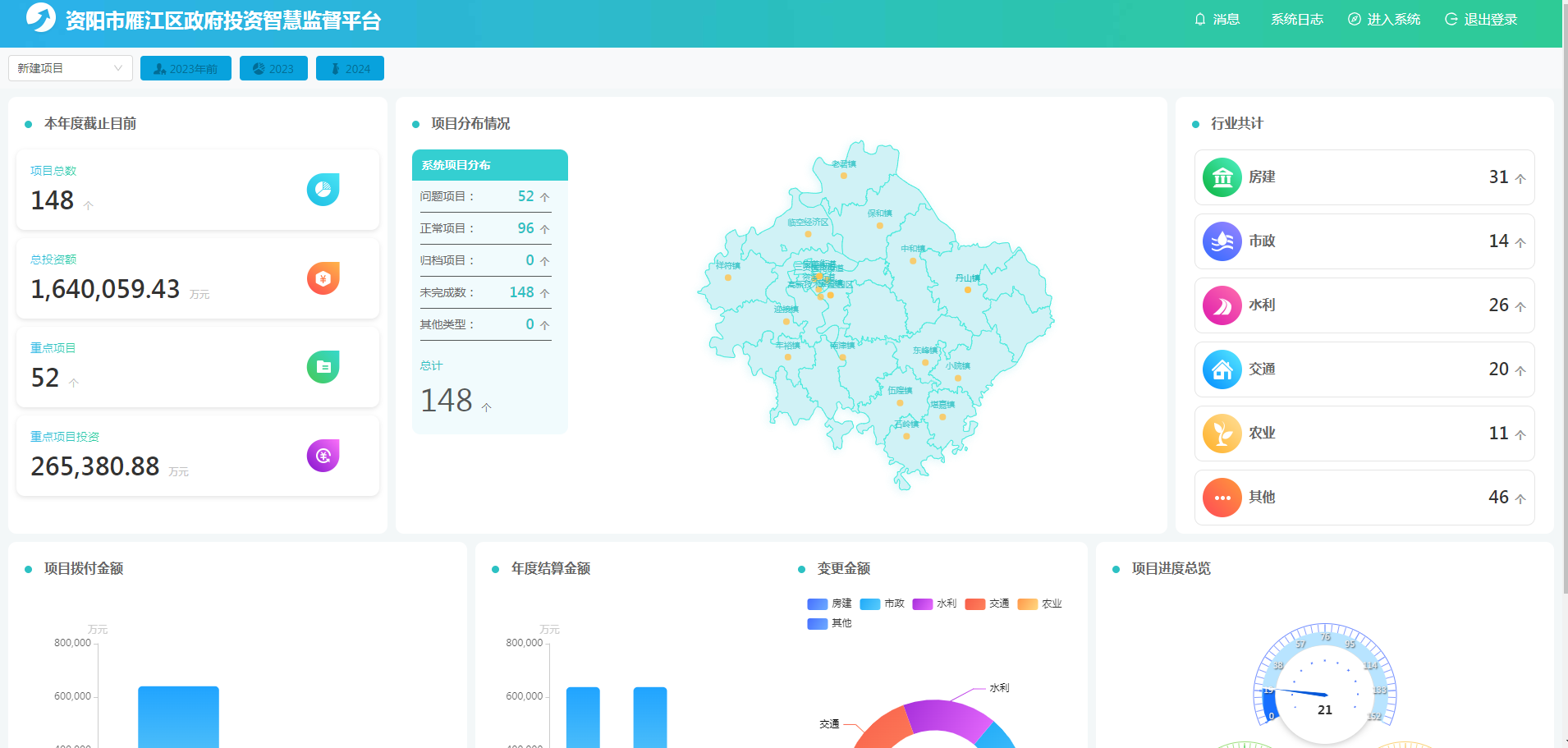Toggle the 水利 legend swatch
Screen dimensions: 1568x748
coord(922,603)
